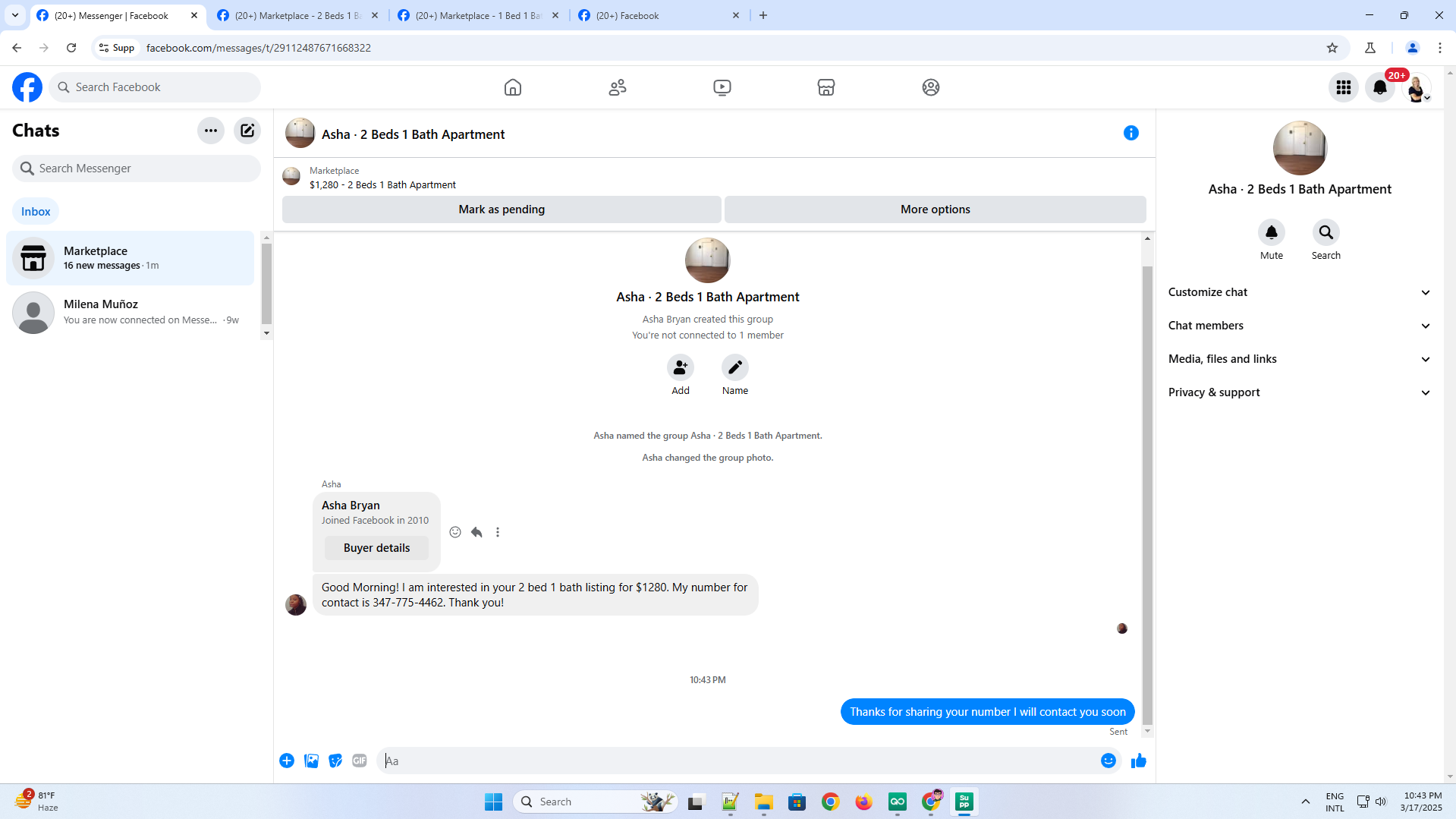Click the address bar URL
Screen dimensions: 1456x819
(259, 48)
